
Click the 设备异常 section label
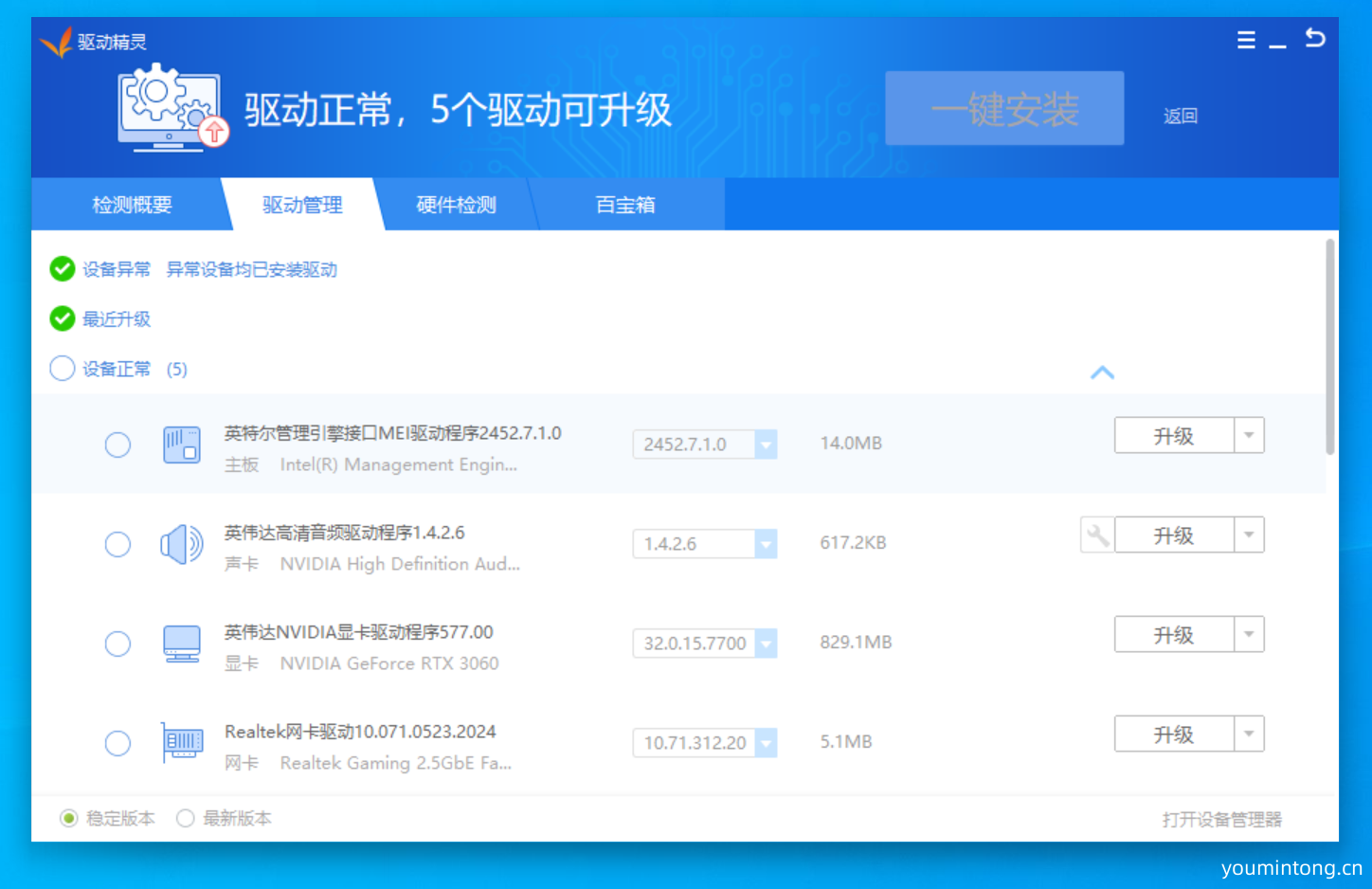(x=117, y=269)
